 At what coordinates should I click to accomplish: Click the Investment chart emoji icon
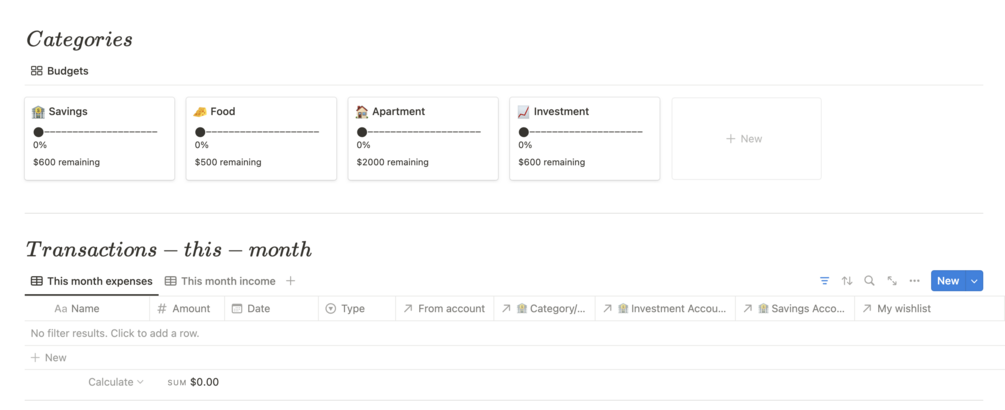click(523, 112)
